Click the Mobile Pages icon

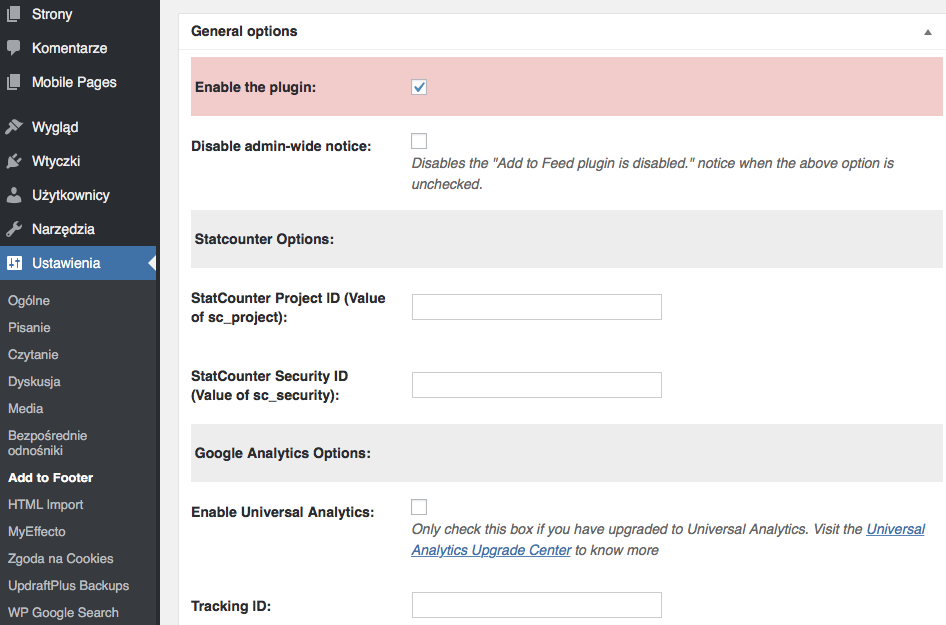pos(13,82)
